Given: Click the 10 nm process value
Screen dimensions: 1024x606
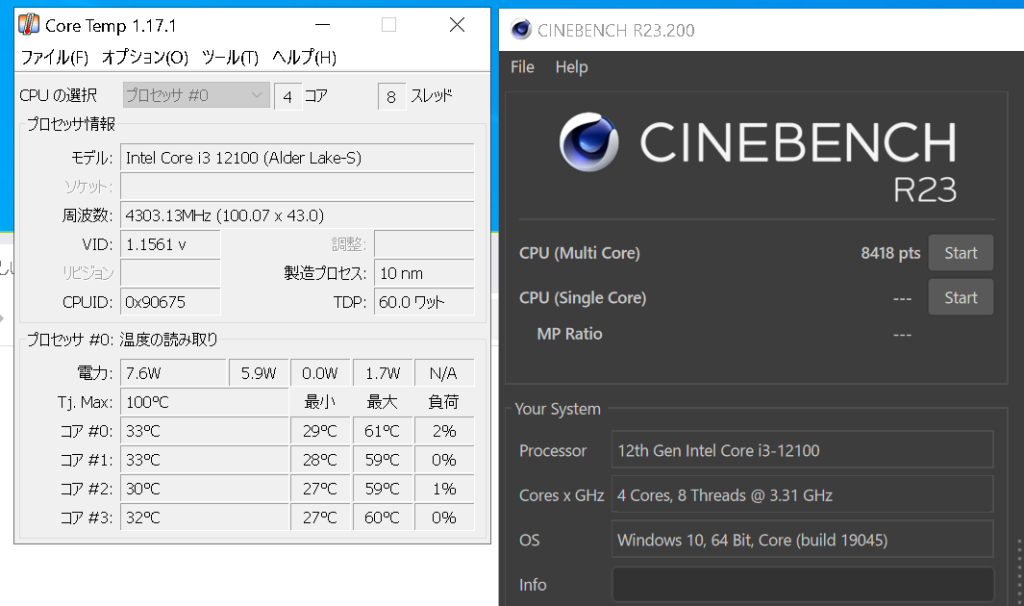Looking at the screenshot, I should [424, 273].
